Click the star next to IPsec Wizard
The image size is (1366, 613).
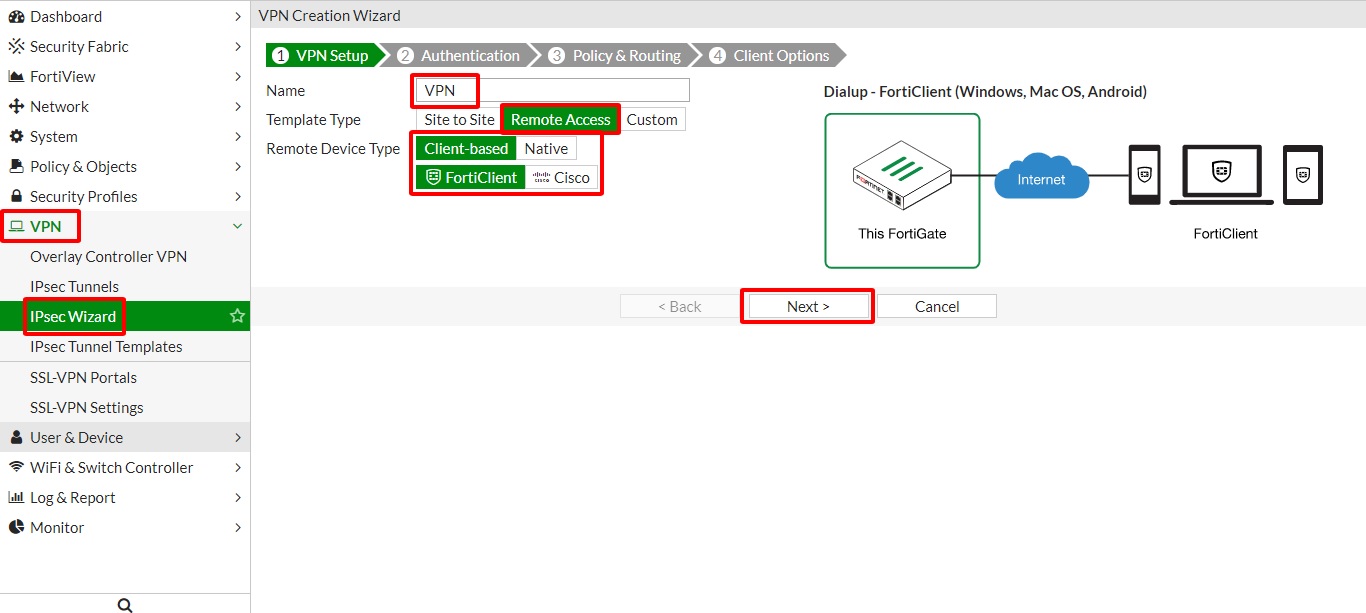tap(237, 316)
